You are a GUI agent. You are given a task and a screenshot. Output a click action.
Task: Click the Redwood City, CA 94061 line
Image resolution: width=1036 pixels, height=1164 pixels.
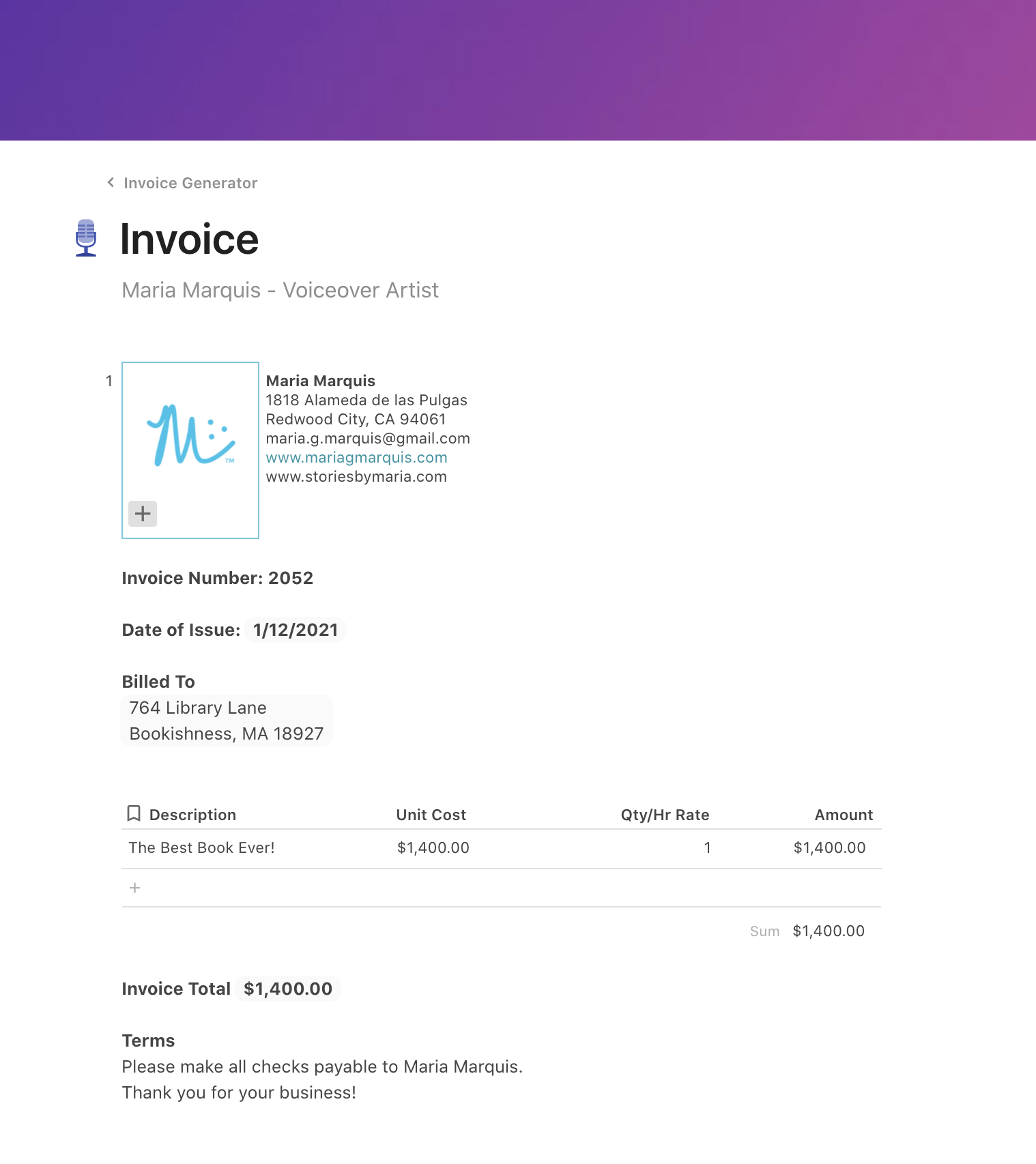(x=356, y=420)
